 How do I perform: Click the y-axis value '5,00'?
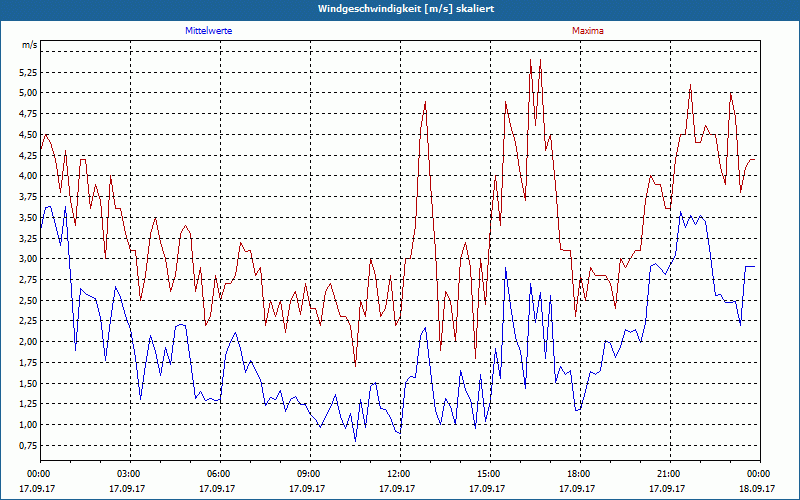(29, 93)
